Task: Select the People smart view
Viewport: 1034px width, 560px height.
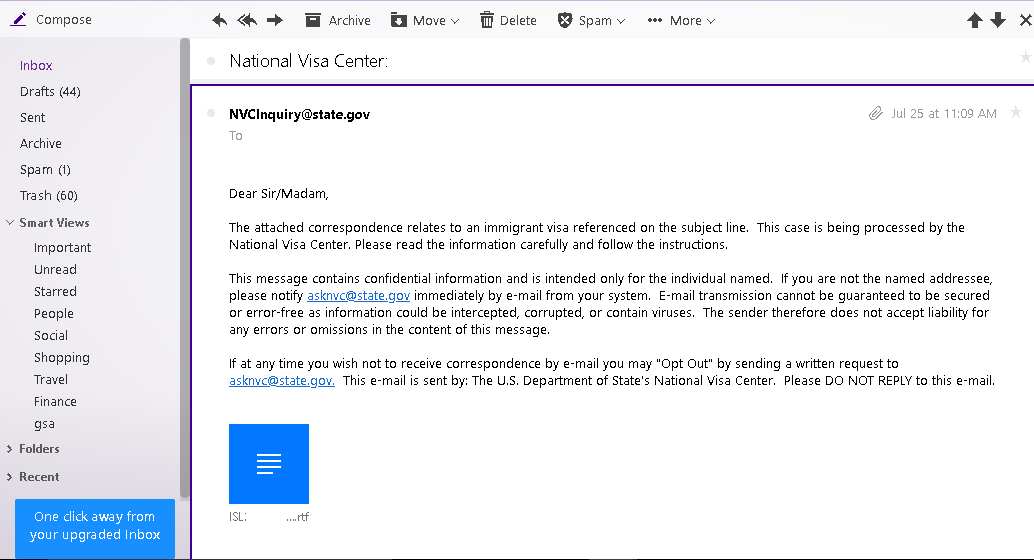Action: click(53, 313)
